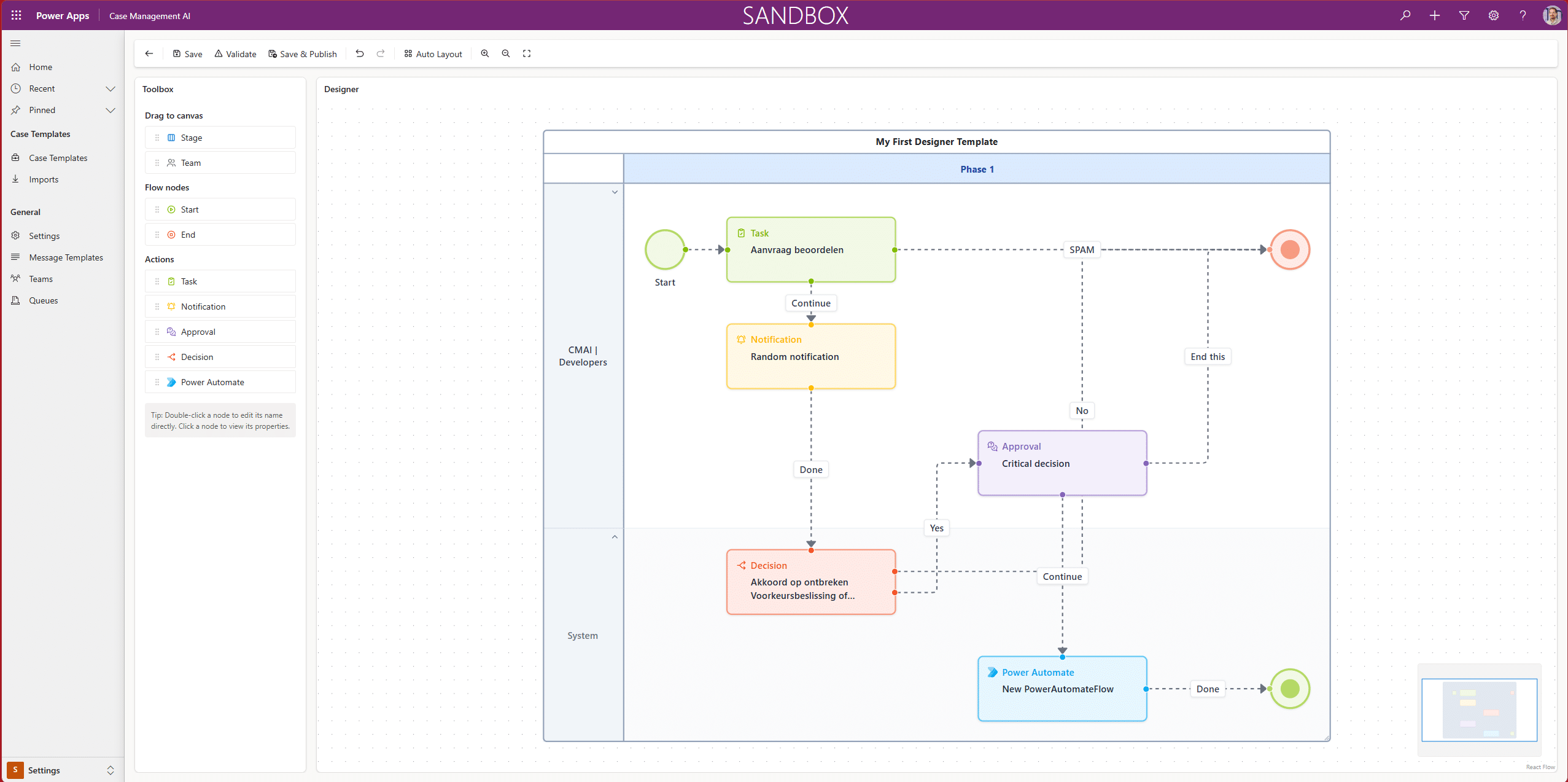1568x782 pixels.
Task: Click the Auto Layout button
Action: (433, 54)
